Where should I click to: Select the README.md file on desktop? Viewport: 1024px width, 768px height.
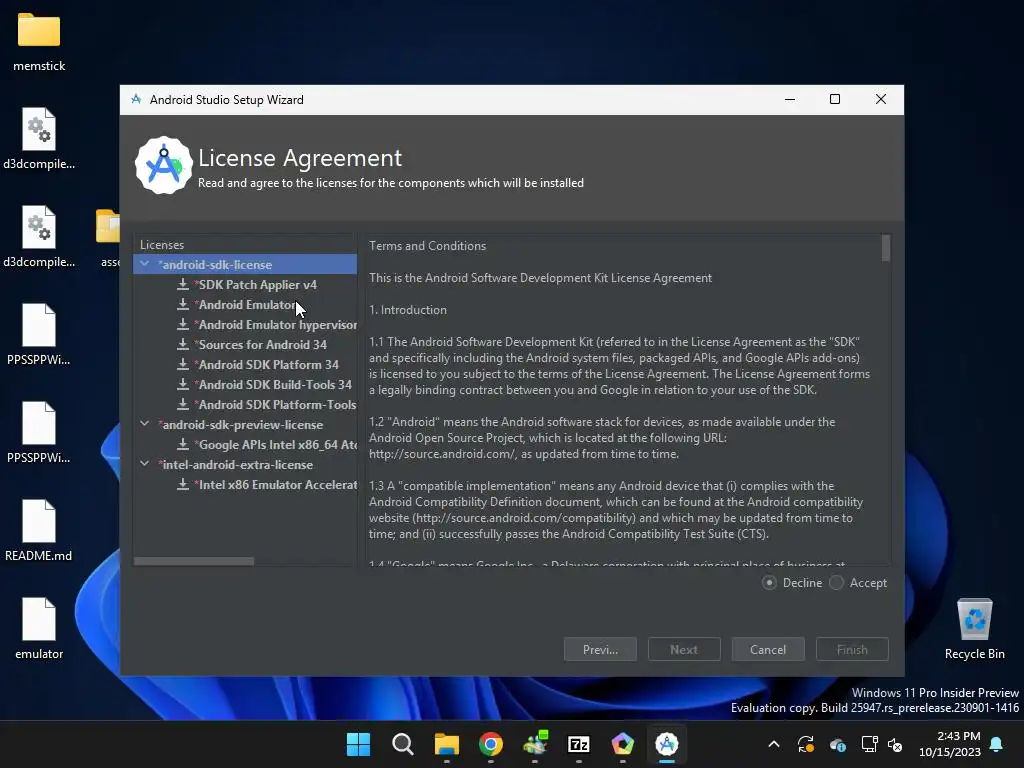point(39,530)
